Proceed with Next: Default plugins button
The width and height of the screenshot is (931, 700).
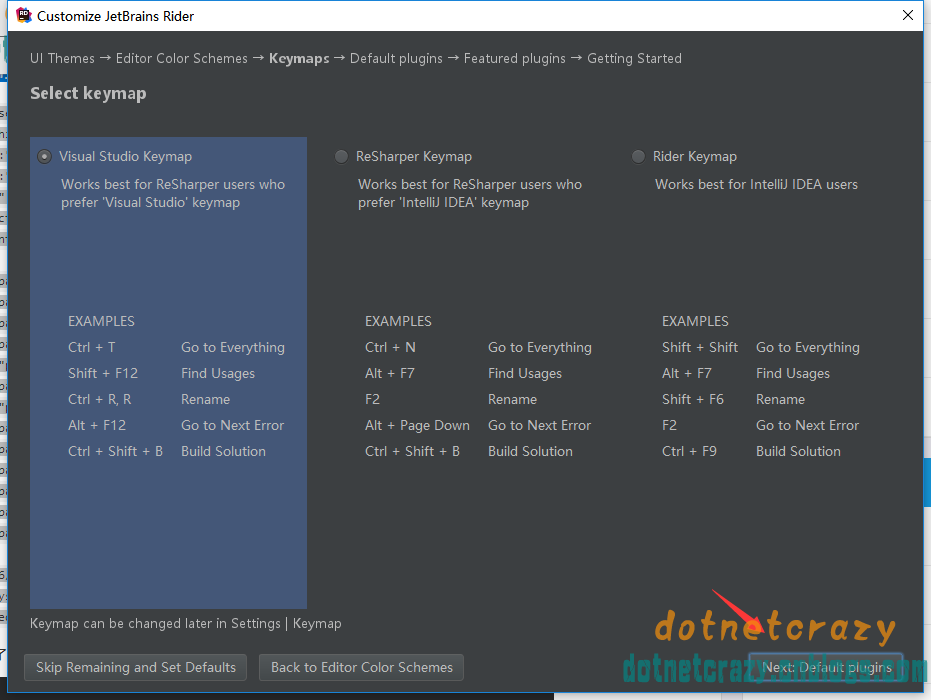pyautogui.click(x=826, y=667)
